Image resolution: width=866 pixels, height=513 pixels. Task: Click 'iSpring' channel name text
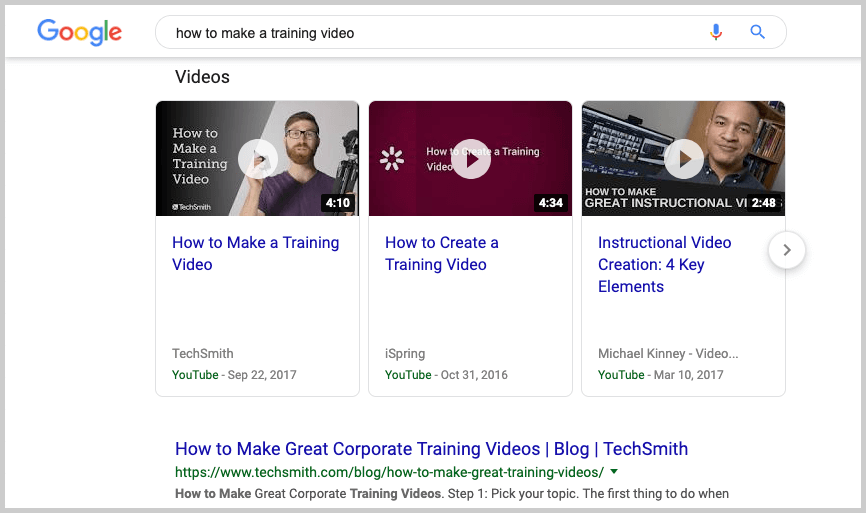click(x=405, y=353)
